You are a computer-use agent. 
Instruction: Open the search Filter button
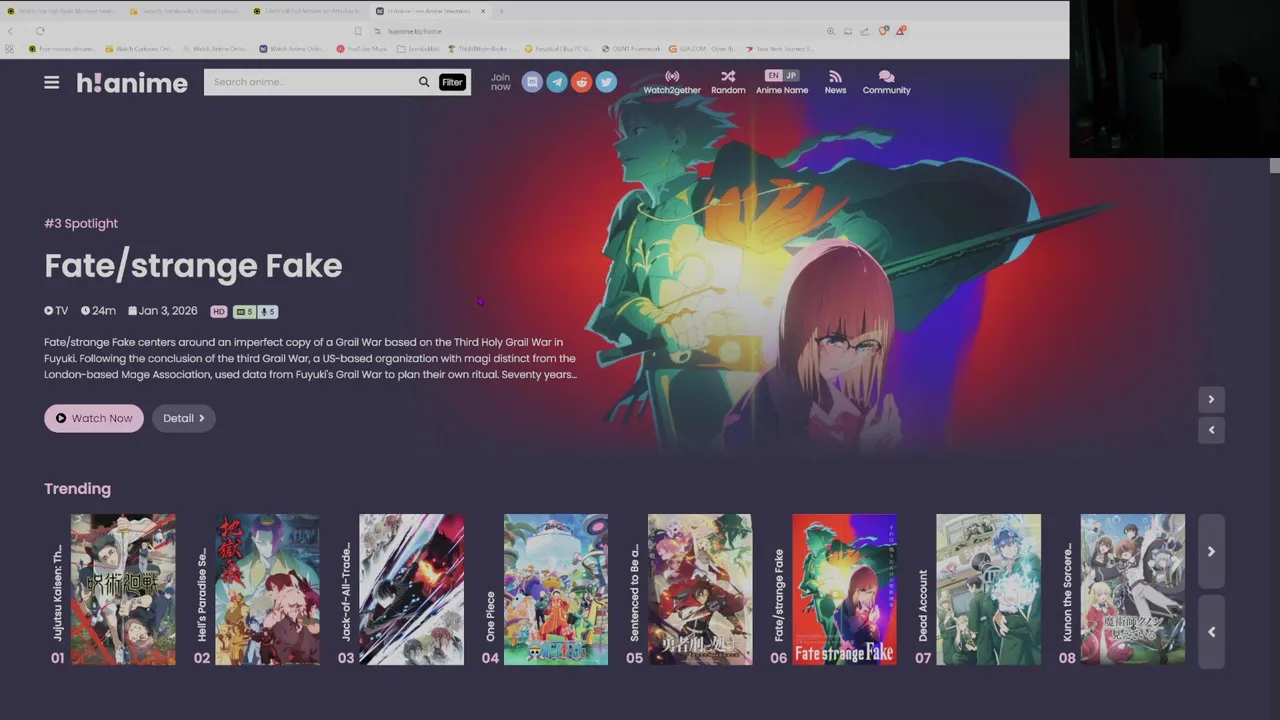click(x=452, y=82)
